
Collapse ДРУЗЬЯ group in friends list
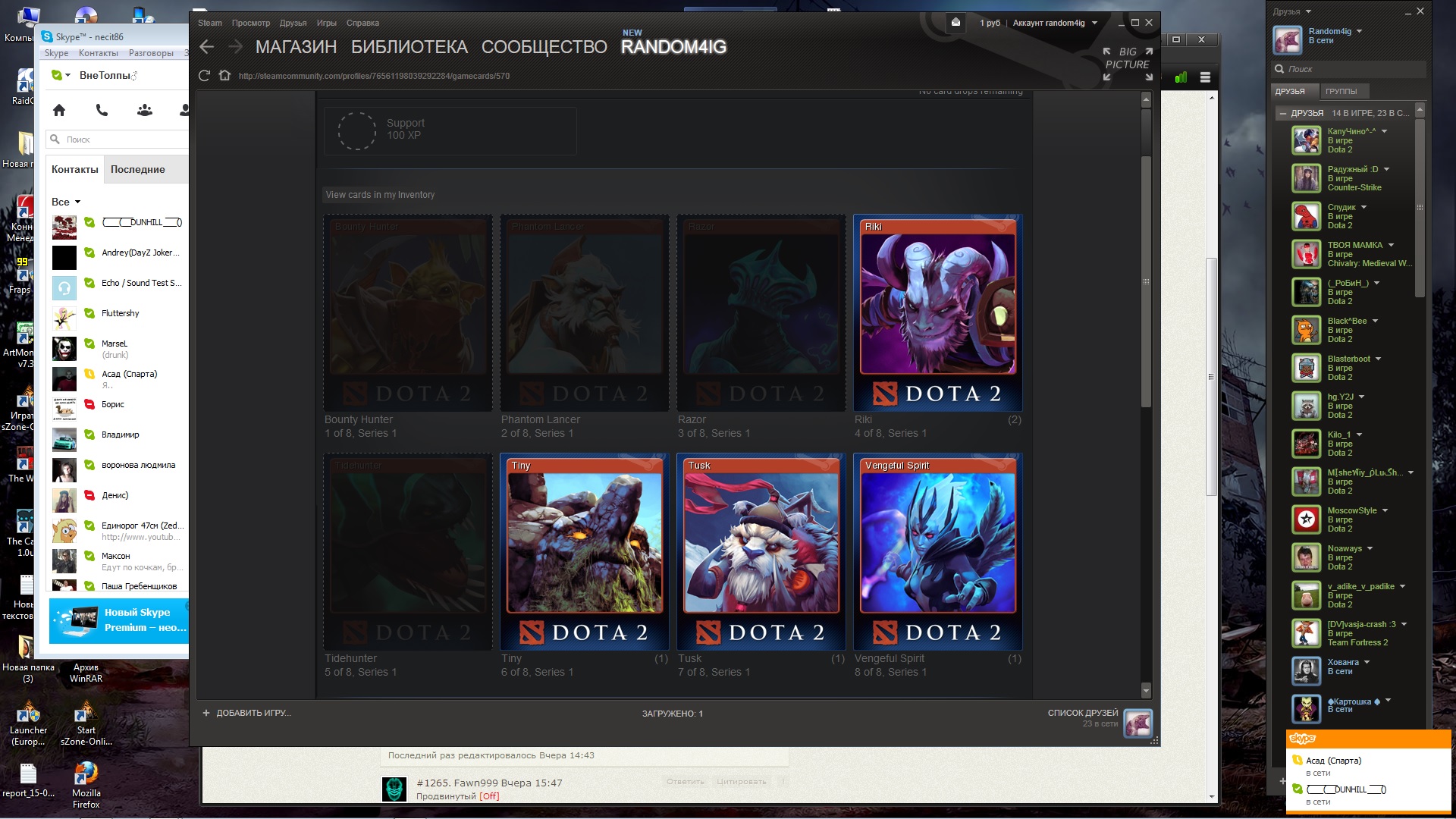(1282, 113)
